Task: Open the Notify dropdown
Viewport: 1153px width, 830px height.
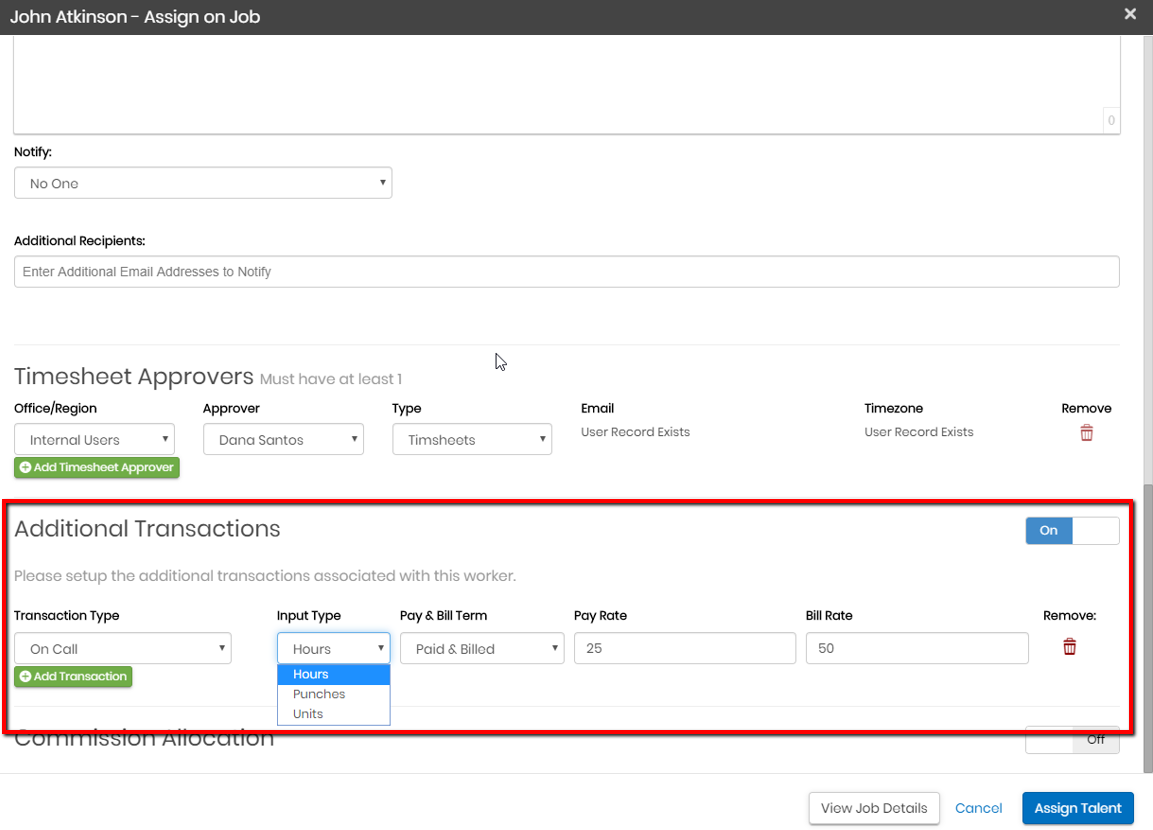Action: (203, 183)
